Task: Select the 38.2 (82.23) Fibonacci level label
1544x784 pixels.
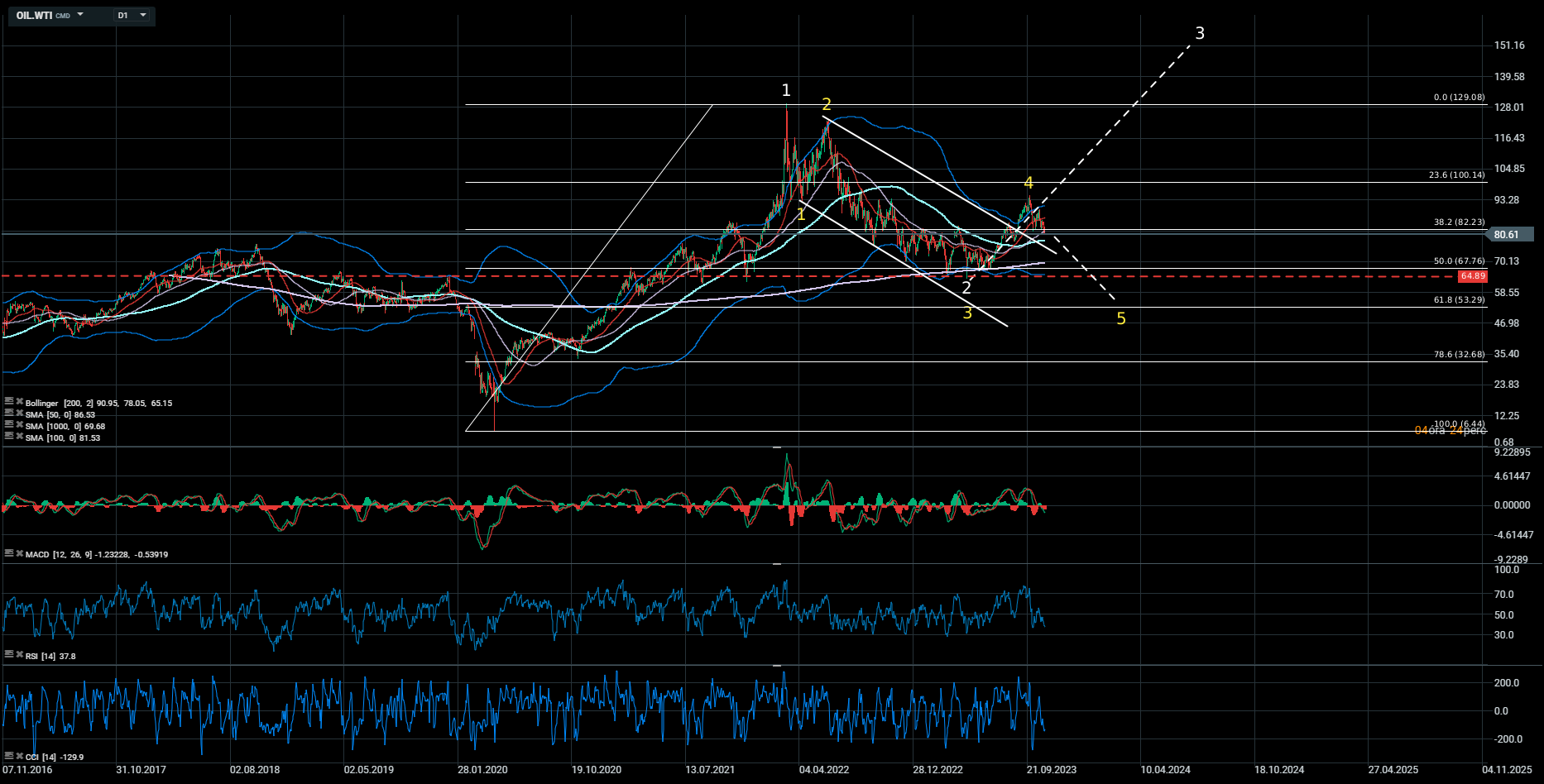Action: 1460,222
